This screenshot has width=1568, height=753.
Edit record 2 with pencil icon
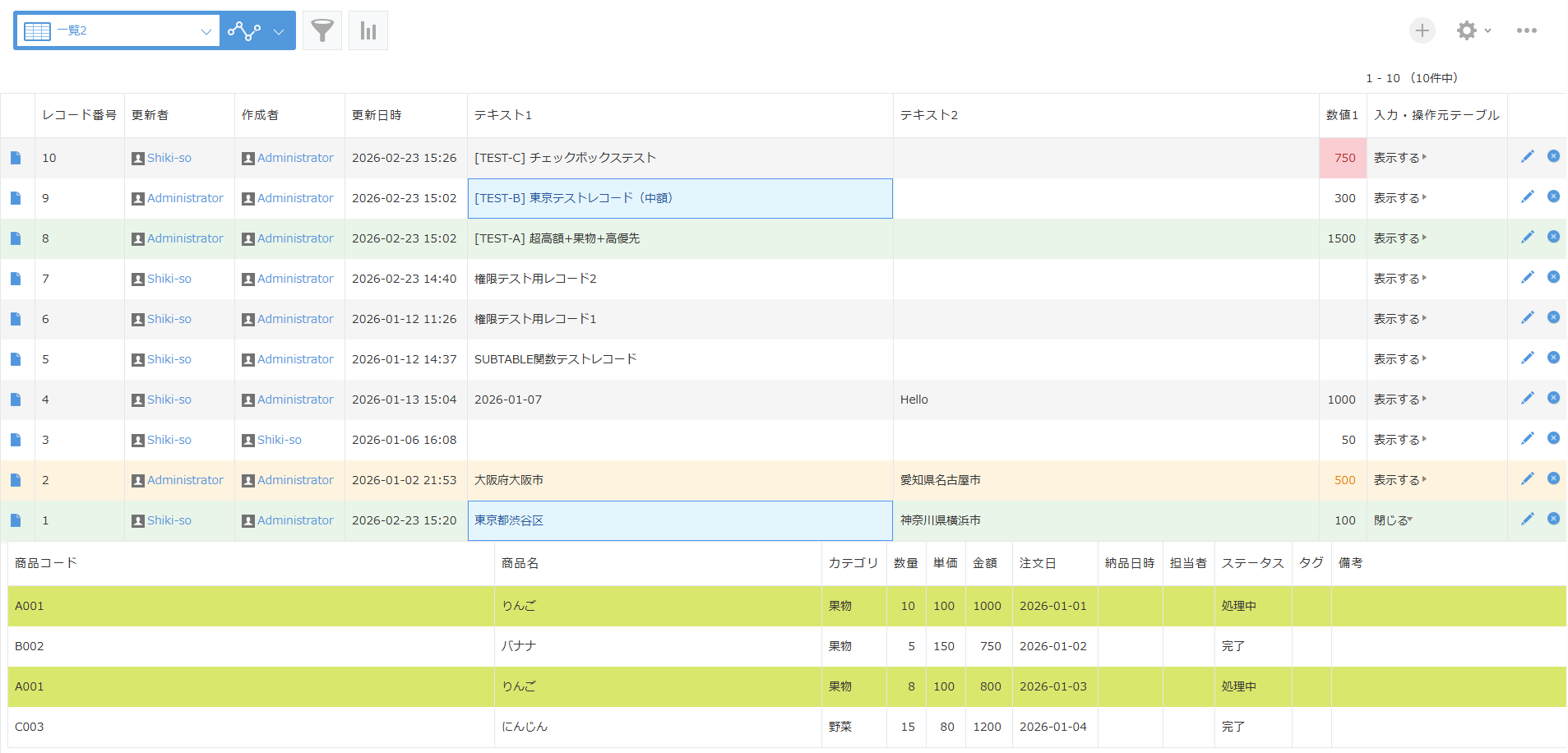(1527, 479)
